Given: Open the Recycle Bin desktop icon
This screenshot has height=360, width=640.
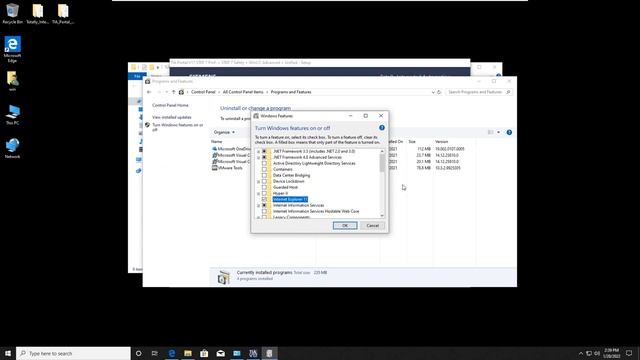Looking at the screenshot, I should (12, 13).
